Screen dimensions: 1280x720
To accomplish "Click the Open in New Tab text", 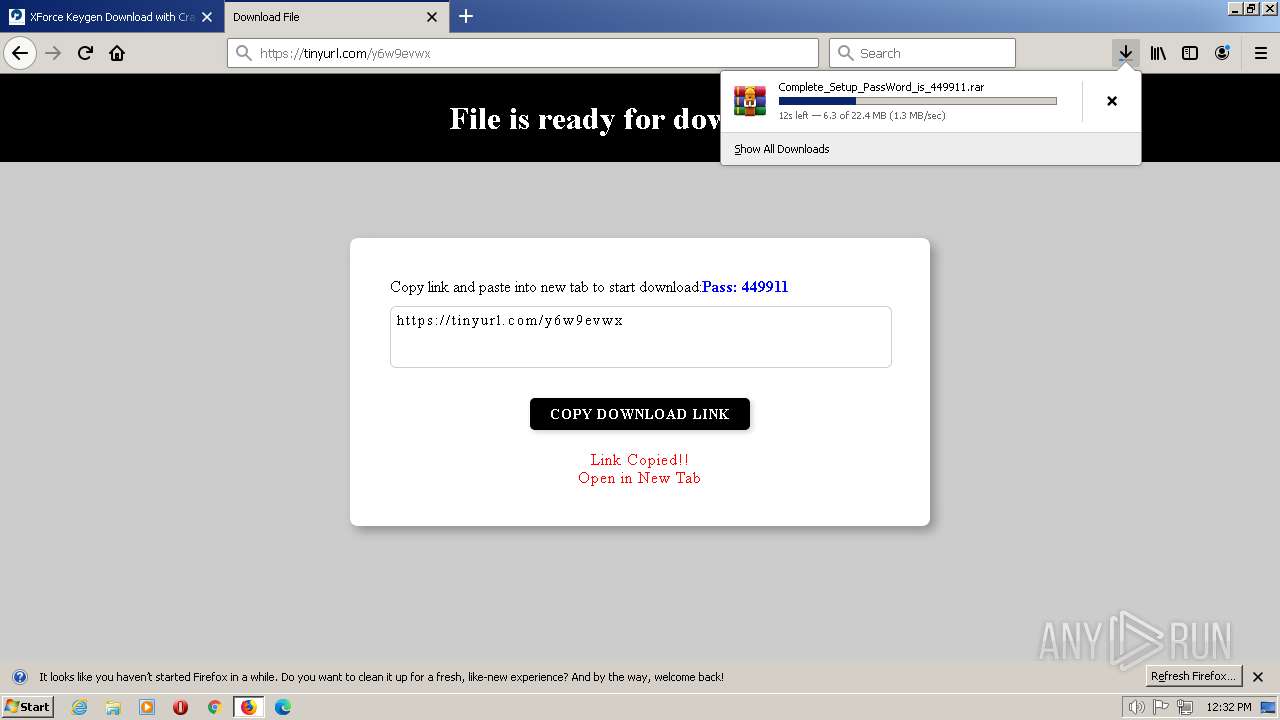I will tap(640, 478).
